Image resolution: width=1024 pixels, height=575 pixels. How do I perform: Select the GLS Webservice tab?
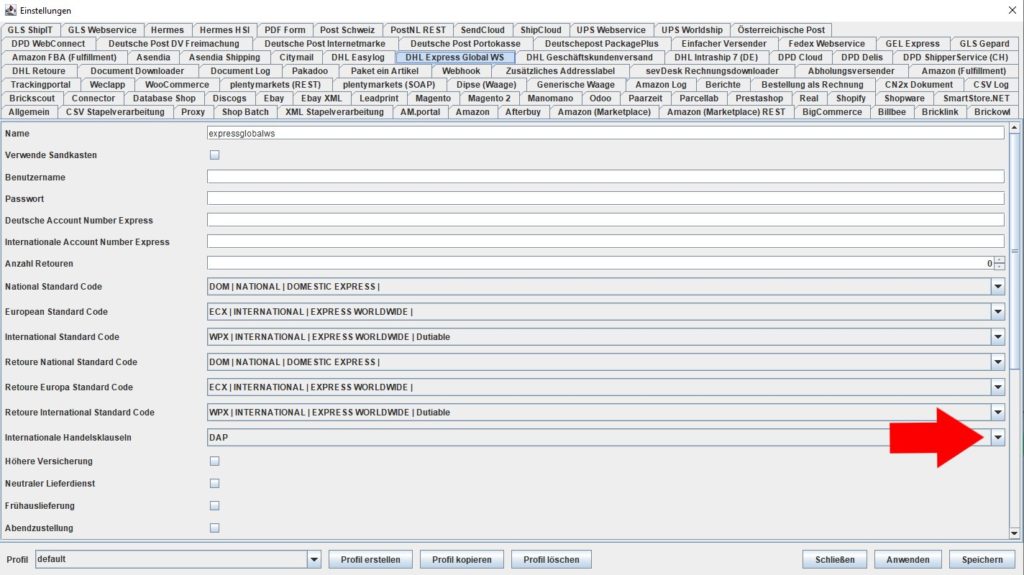(102, 30)
